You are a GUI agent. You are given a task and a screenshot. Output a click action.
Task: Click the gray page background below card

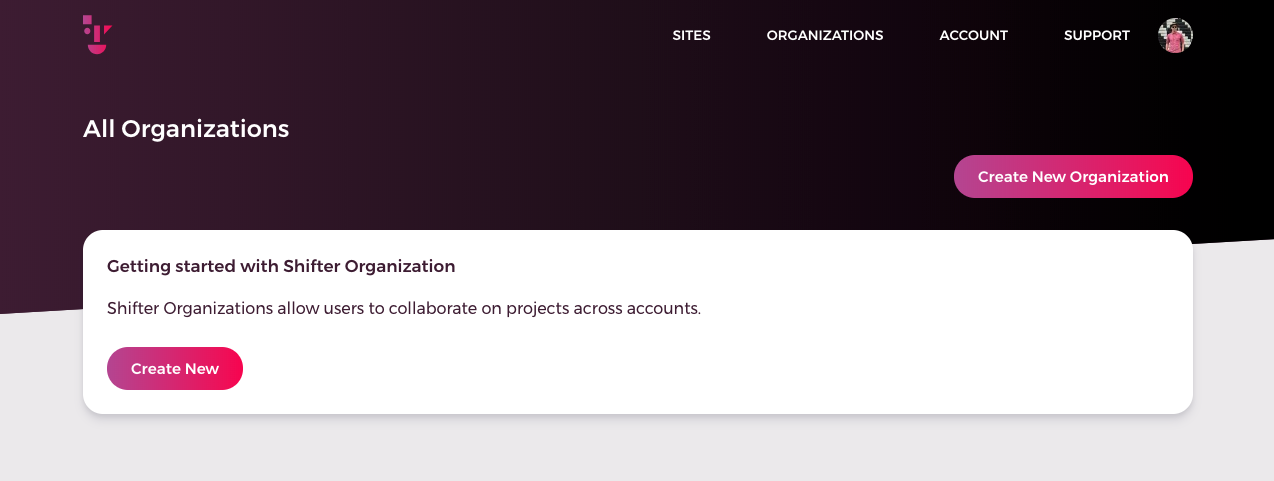point(640,450)
